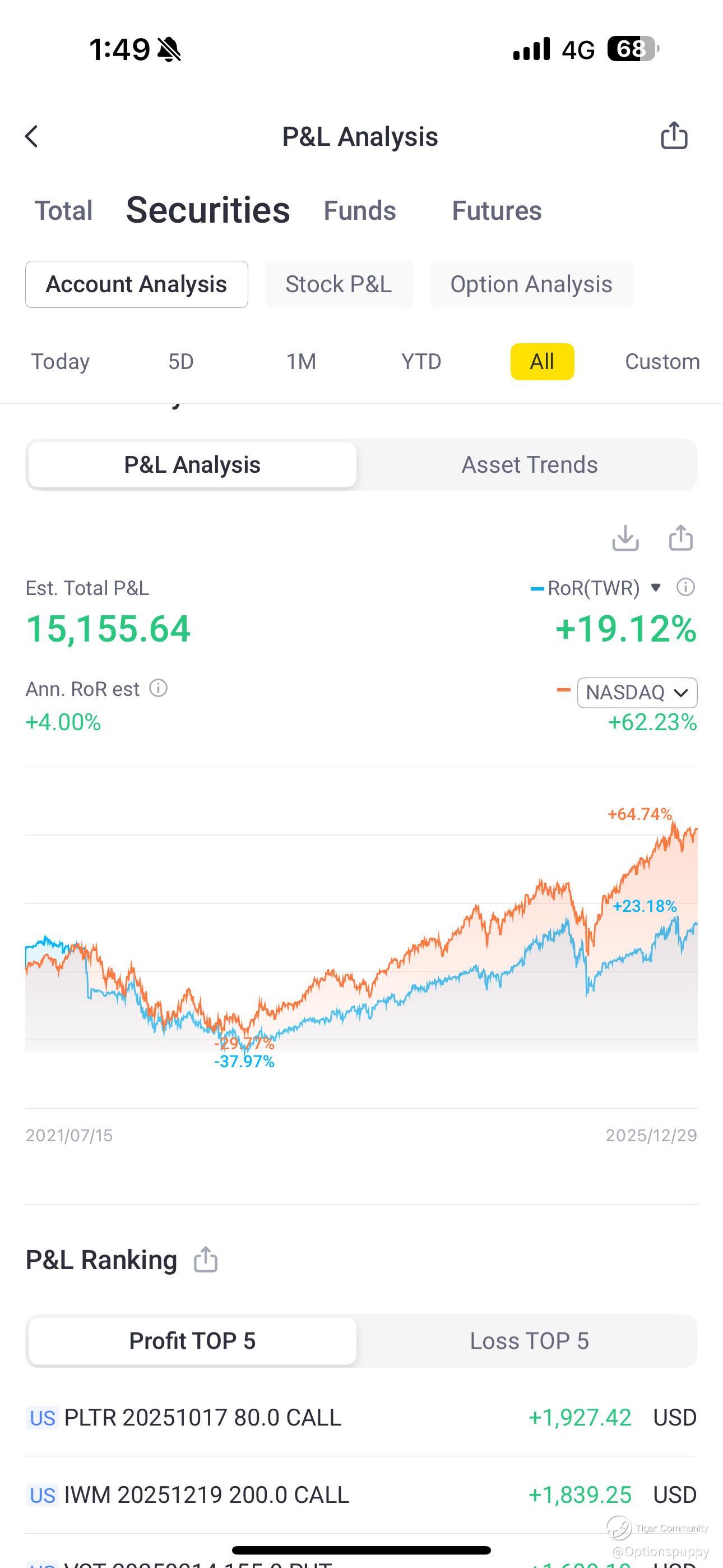Share the P&L Ranking list
Screen dimensions: 723x1568
click(x=206, y=1260)
